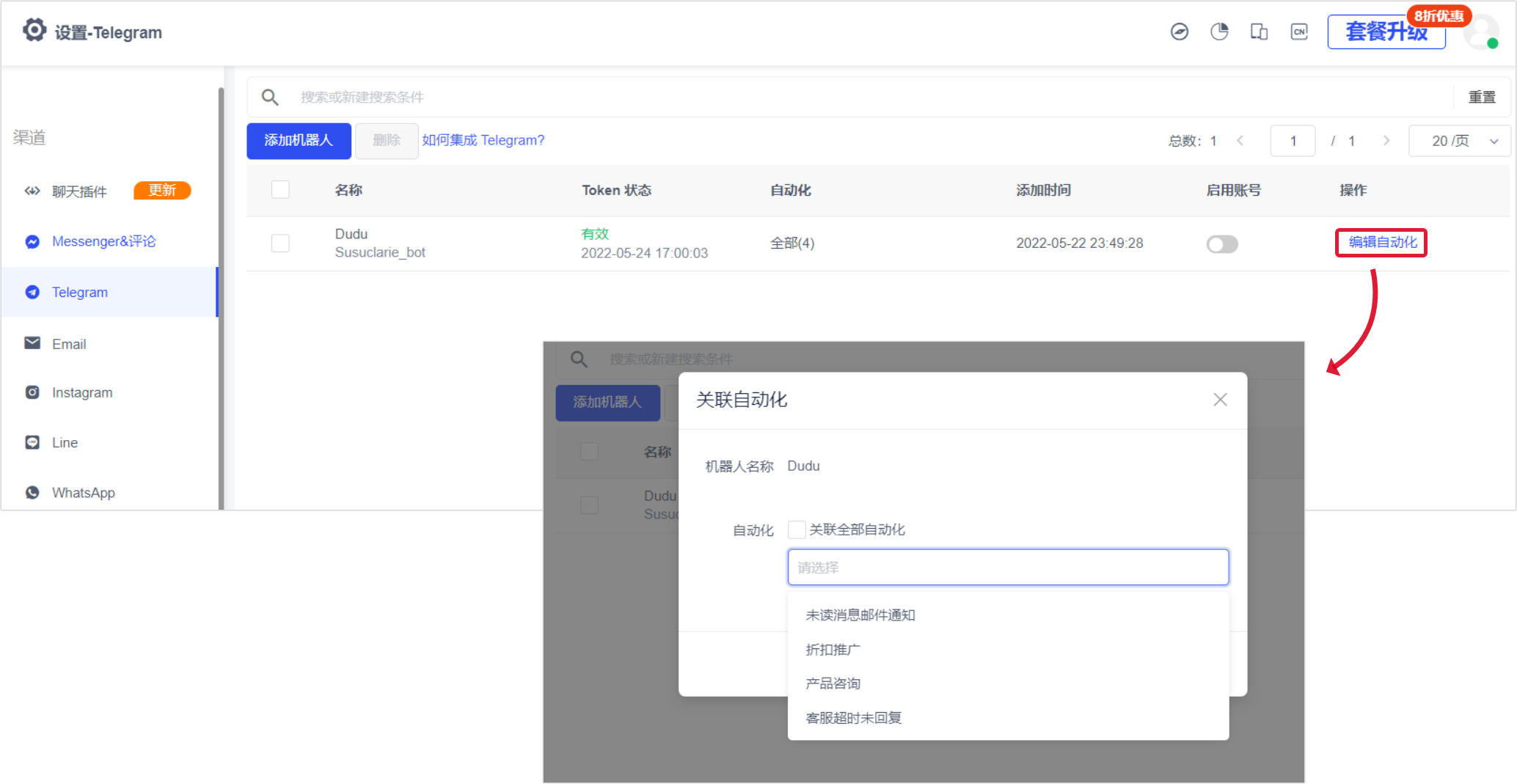Click the Instagram icon in sidebar

click(x=32, y=392)
